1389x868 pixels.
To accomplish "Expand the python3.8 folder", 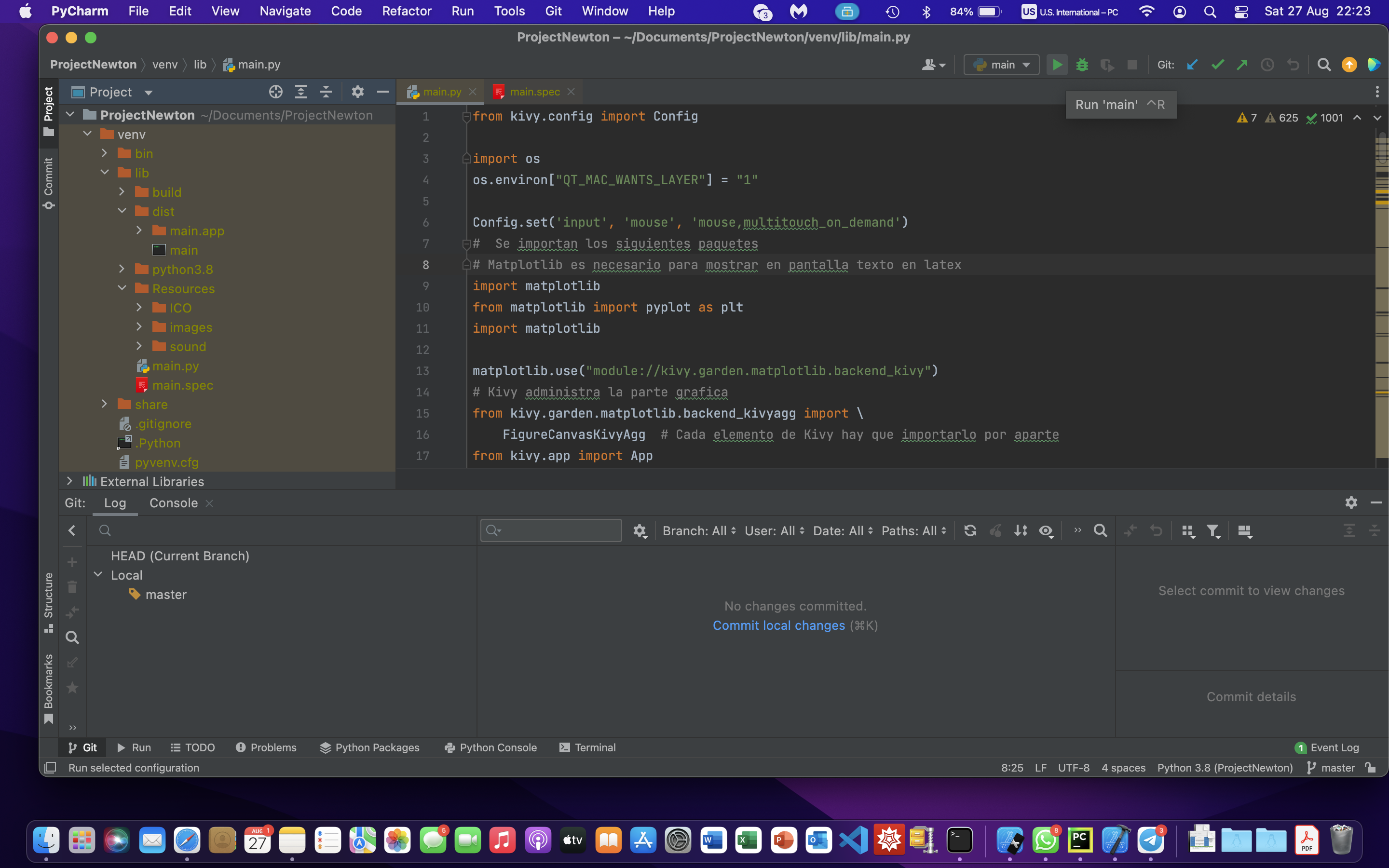I will 122,269.
